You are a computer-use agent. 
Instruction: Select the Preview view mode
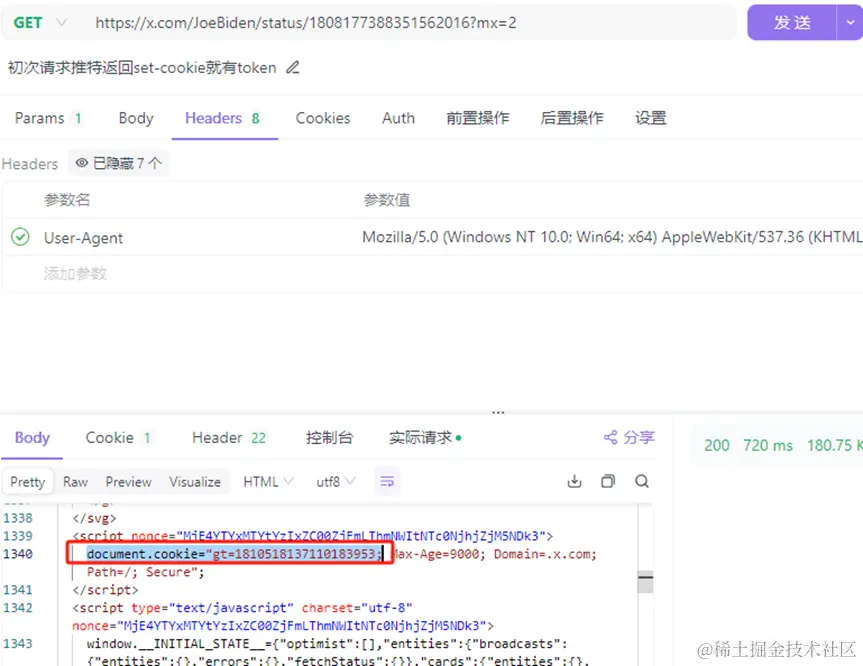pyautogui.click(x=128, y=482)
